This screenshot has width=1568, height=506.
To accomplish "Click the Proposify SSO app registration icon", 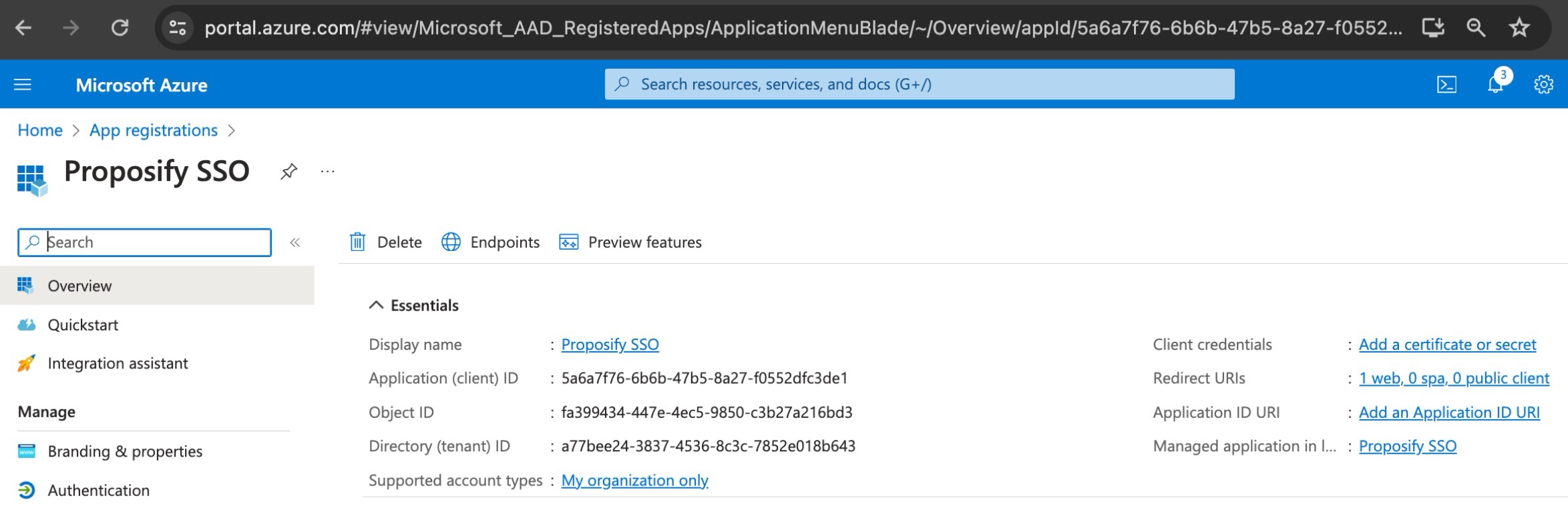I will (x=32, y=180).
